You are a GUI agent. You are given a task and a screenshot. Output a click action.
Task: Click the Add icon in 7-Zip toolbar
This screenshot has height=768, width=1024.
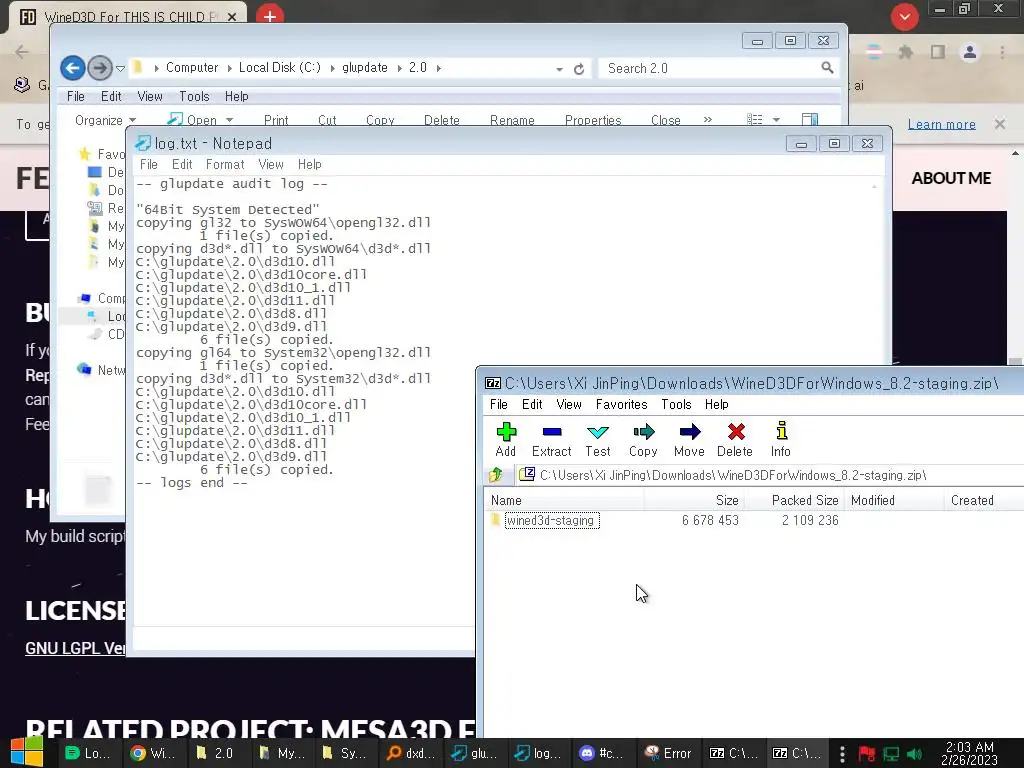point(505,432)
